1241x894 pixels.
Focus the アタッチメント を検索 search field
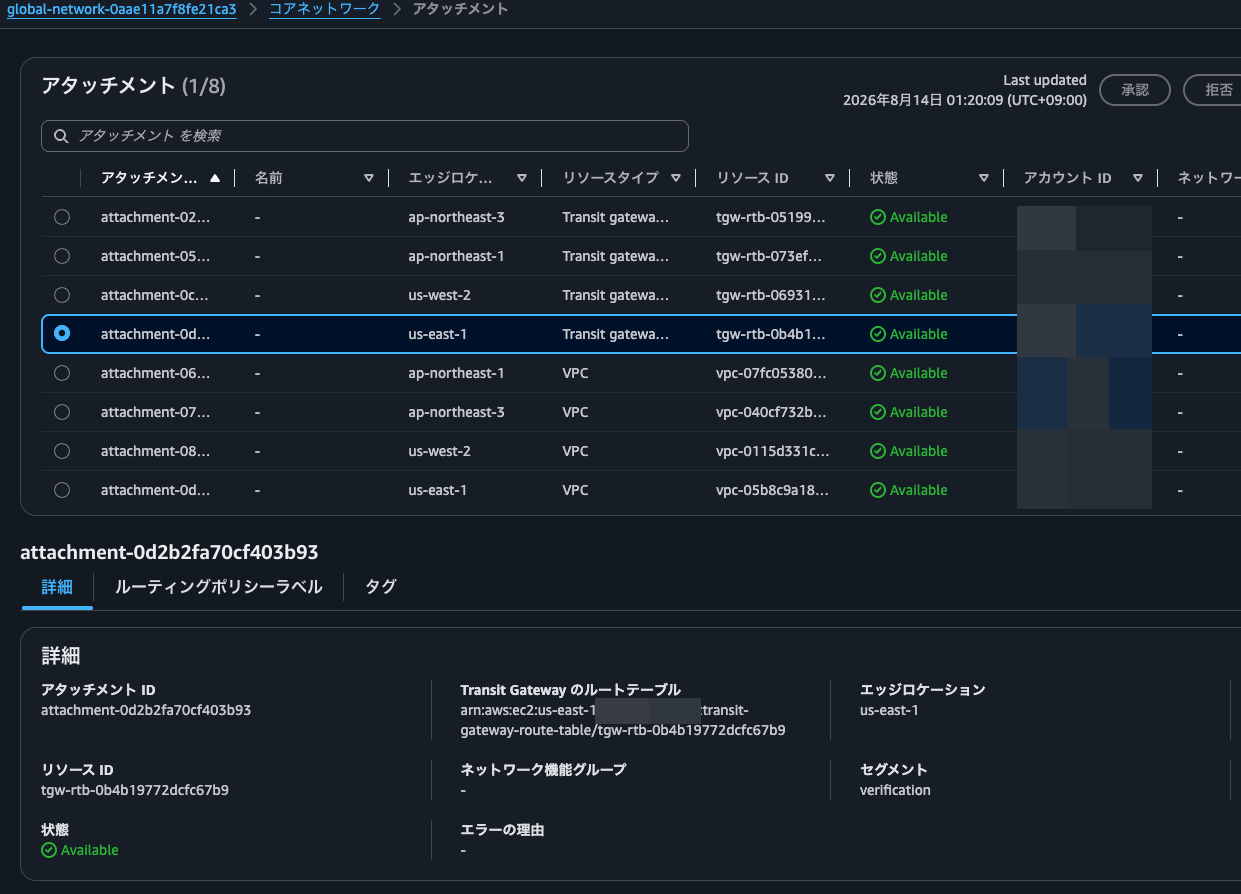click(365, 136)
